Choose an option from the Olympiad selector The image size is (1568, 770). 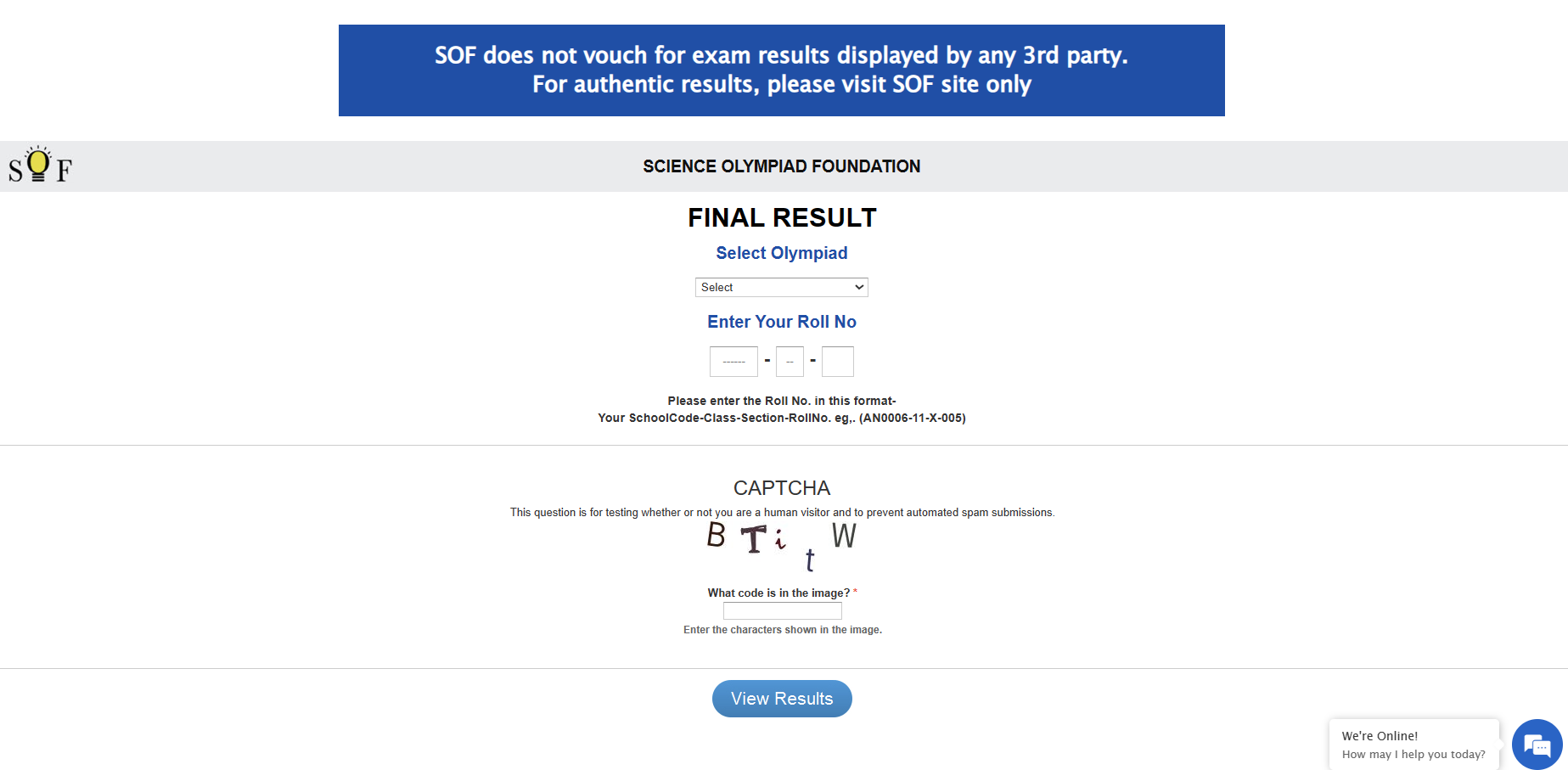pos(781,287)
